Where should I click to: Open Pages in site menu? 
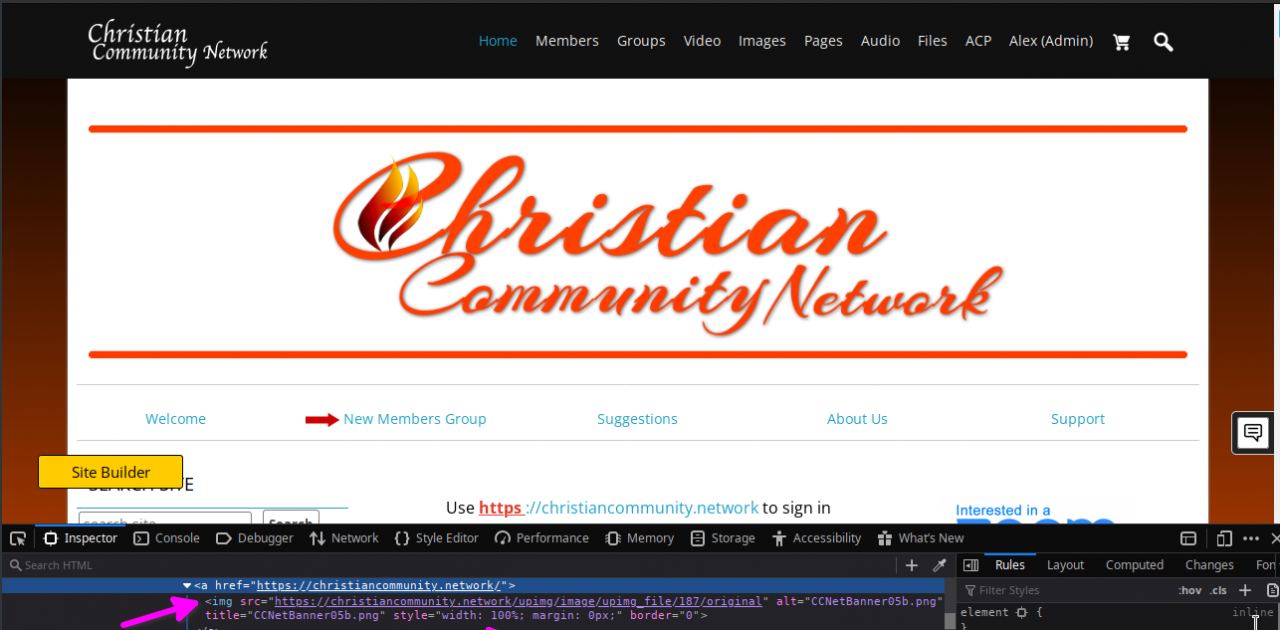click(823, 41)
